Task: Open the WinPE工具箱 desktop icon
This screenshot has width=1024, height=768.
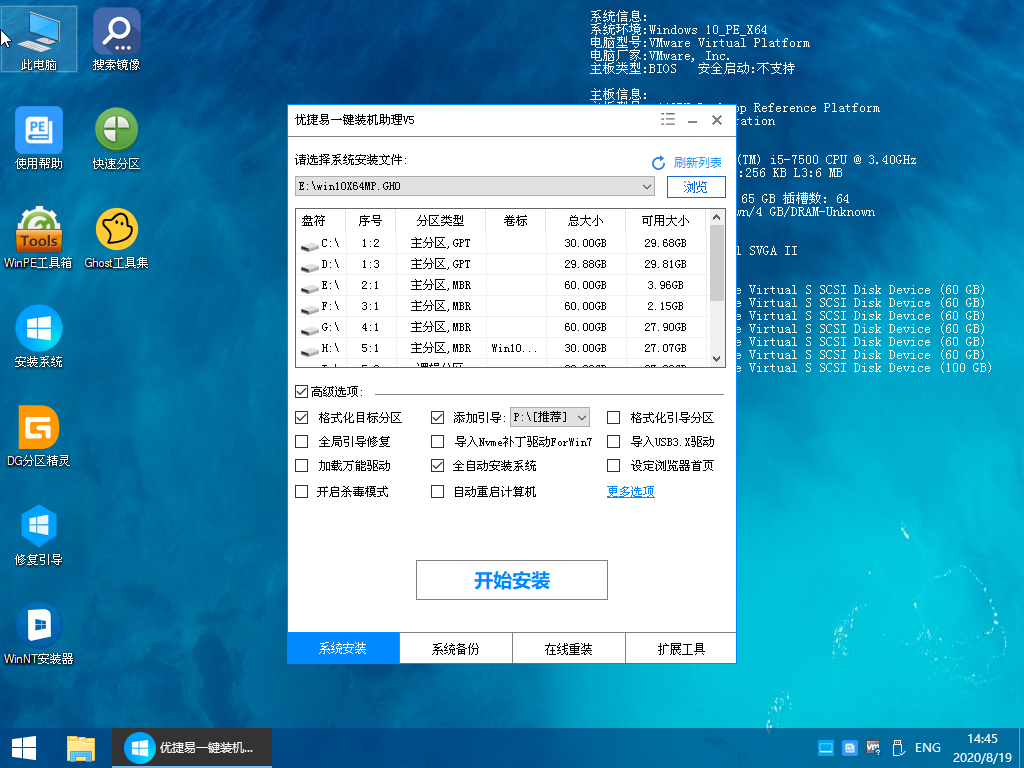Action: coord(39,237)
